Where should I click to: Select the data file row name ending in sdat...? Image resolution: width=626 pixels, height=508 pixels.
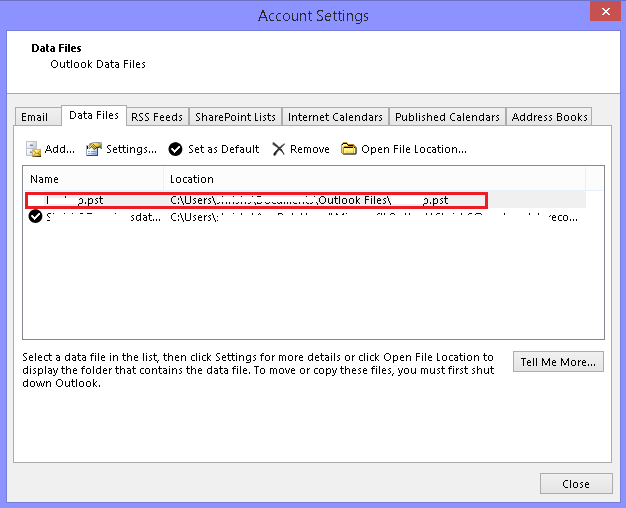click(104, 217)
